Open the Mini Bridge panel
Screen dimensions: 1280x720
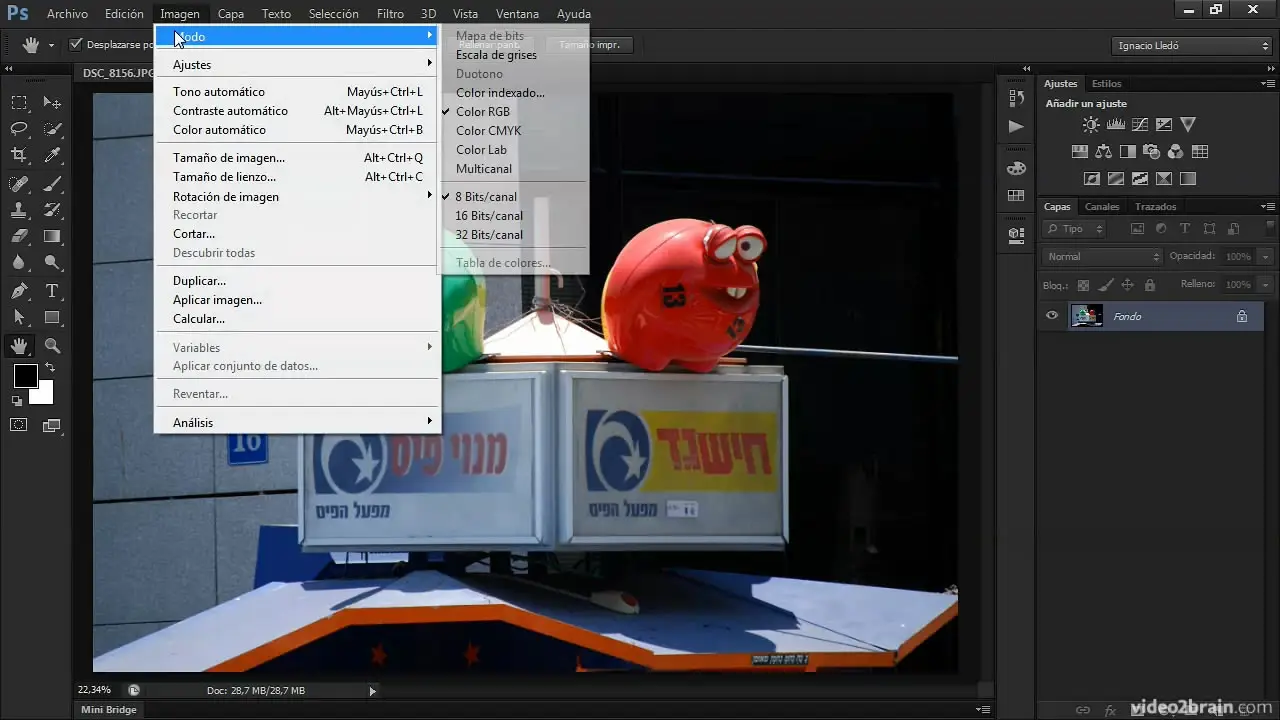[109, 710]
